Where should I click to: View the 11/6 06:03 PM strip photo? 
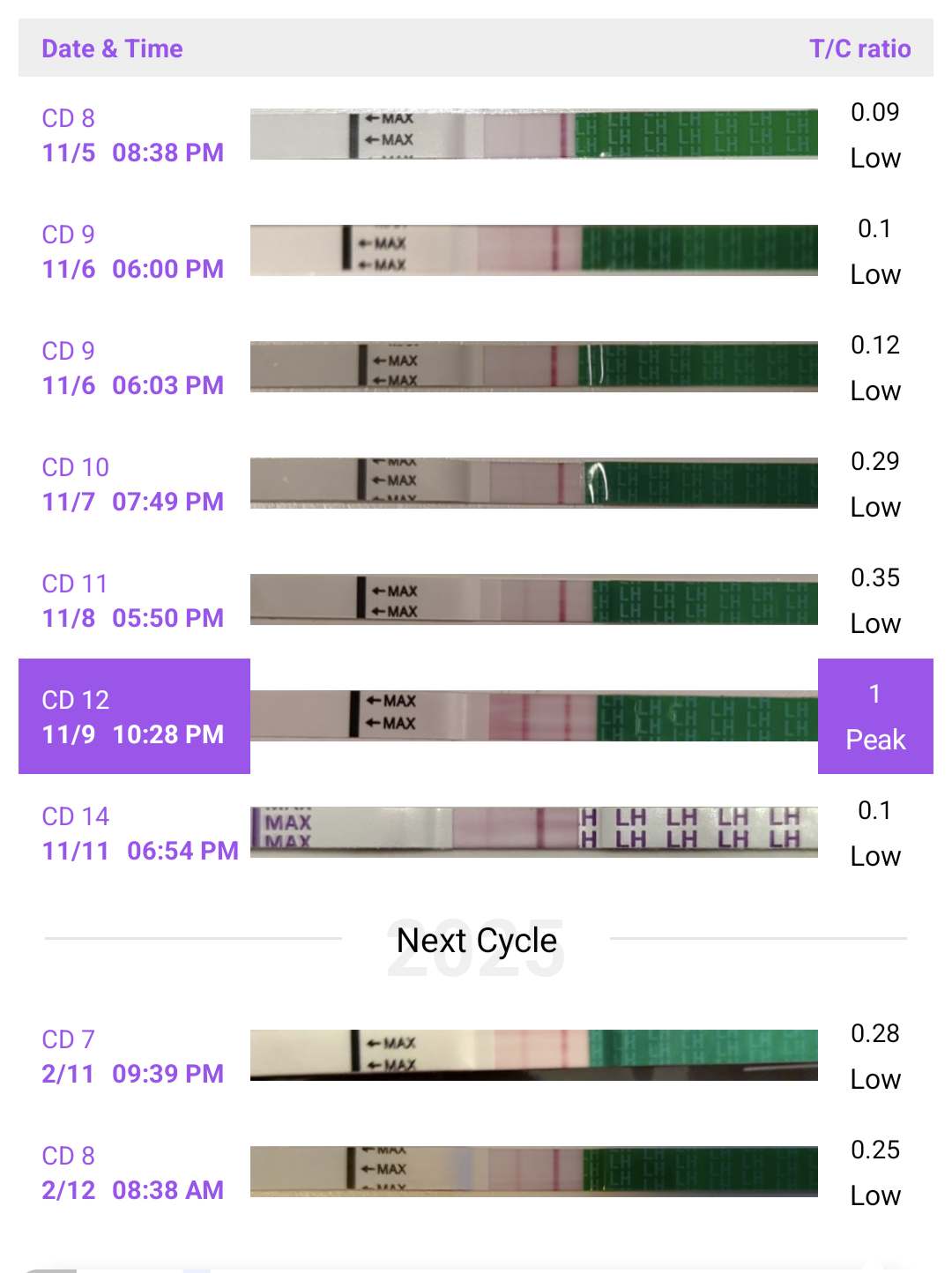533,367
